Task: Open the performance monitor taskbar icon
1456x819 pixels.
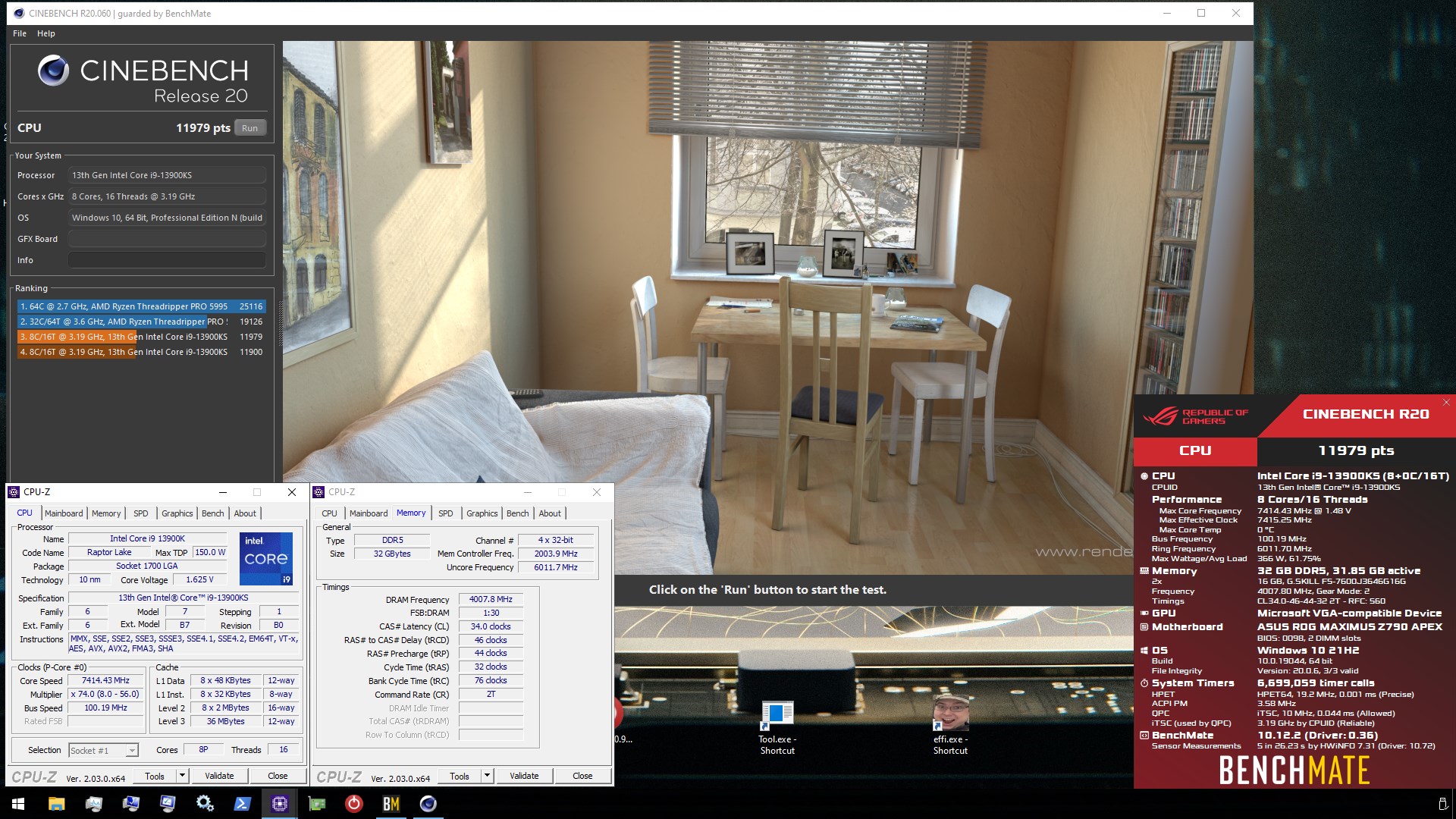Action: click(x=93, y=804)
